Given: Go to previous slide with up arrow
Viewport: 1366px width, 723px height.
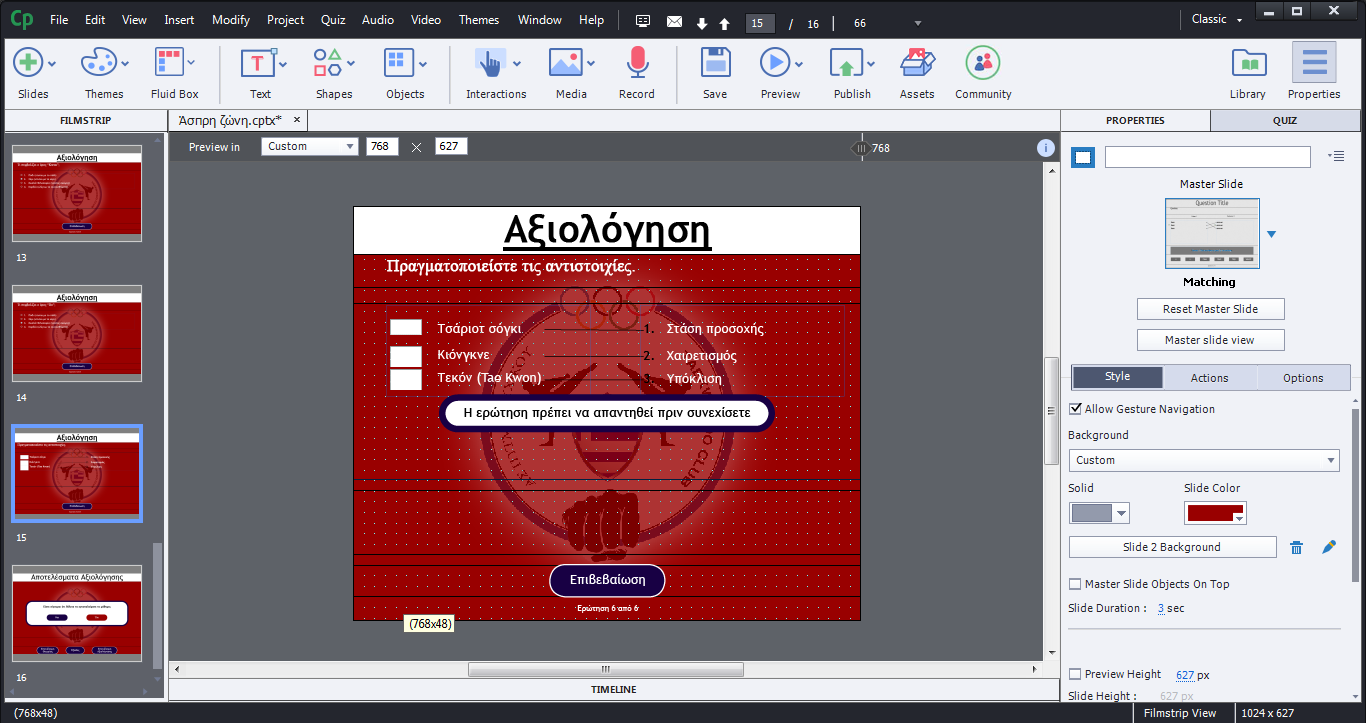Looking at the screenshot, I should click(x=724, y=22).
